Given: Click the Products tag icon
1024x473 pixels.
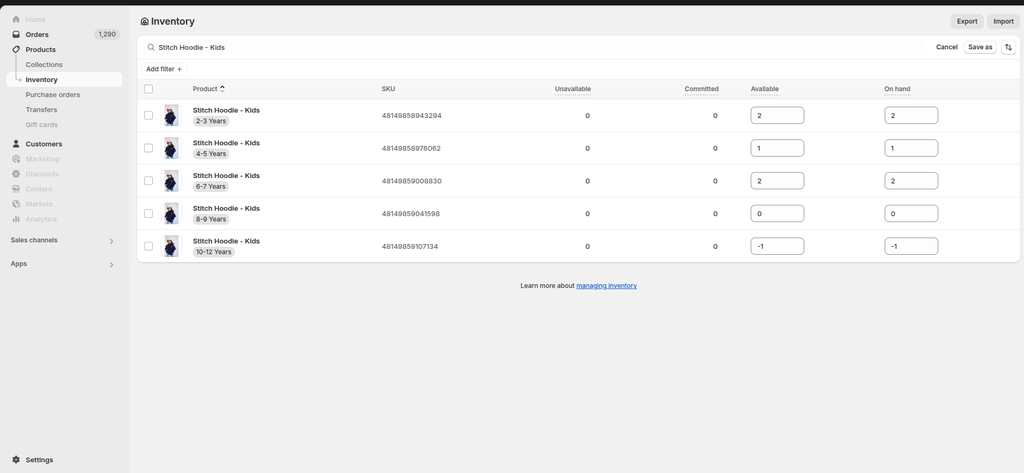Looking at the screenshot, I should click(x=16, y=49).
